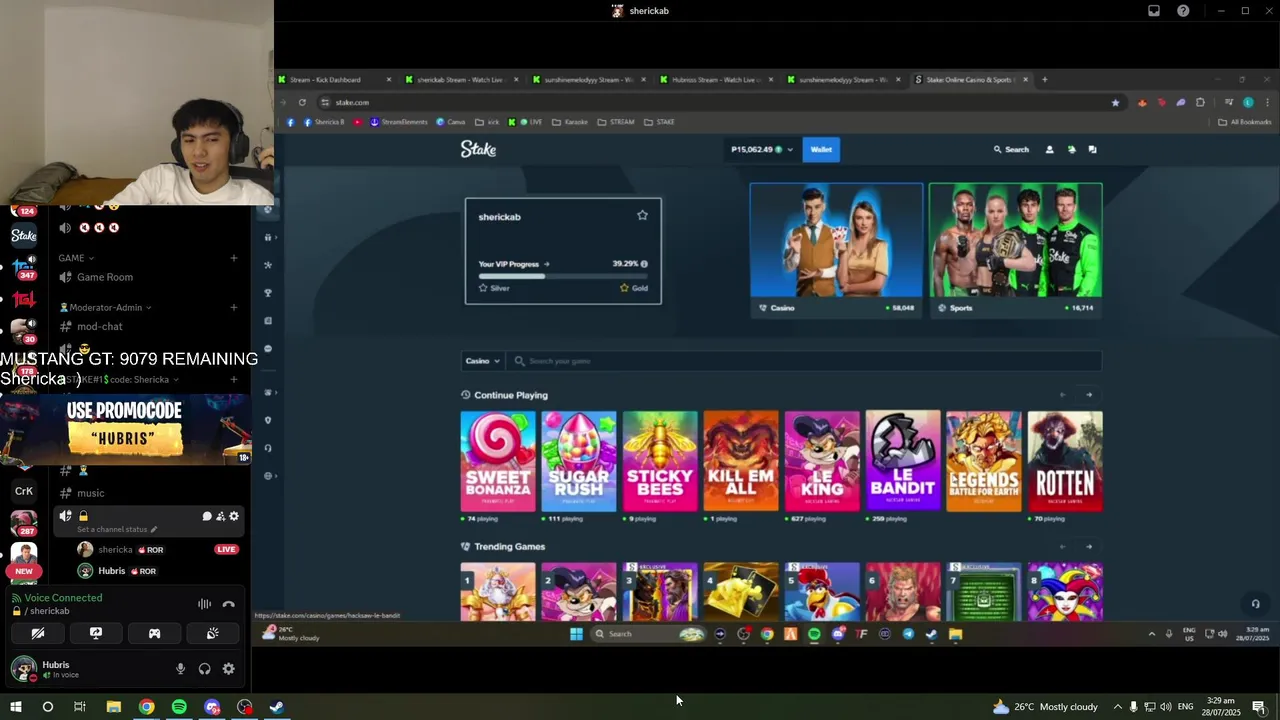Open the Wallet
The image size is (1280, 720).
click(x=821, y=150)
